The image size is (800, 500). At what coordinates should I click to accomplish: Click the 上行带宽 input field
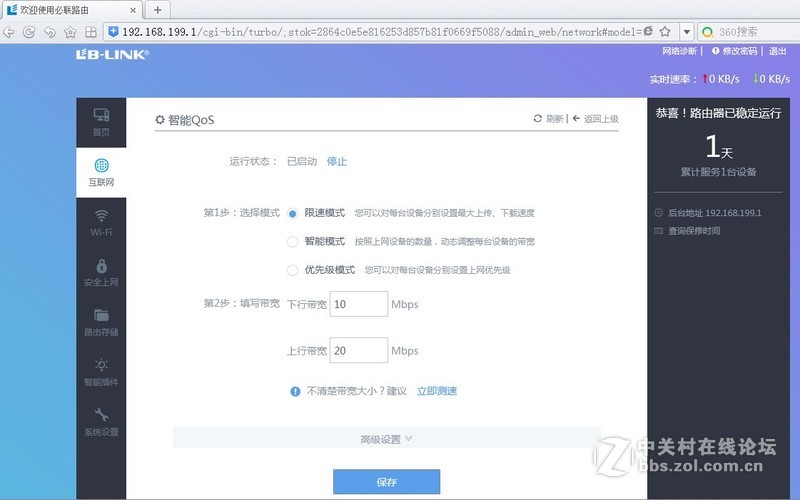(359, 351)
